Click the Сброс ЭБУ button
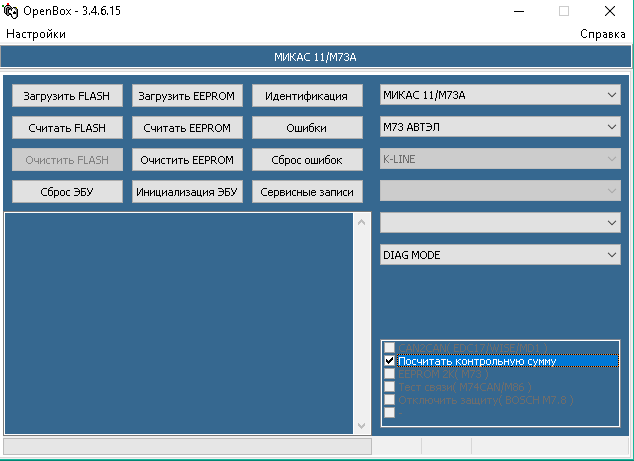Image resolution: width=634 pixels, height=461 pixels. tap(68, 192)
